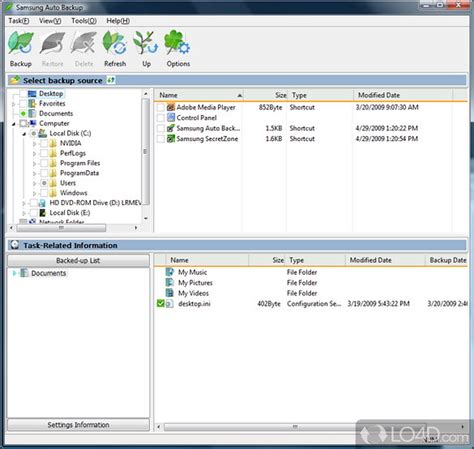Click the Documents icon in Backed-up List
474x449 pixels.
pos(24,273)
